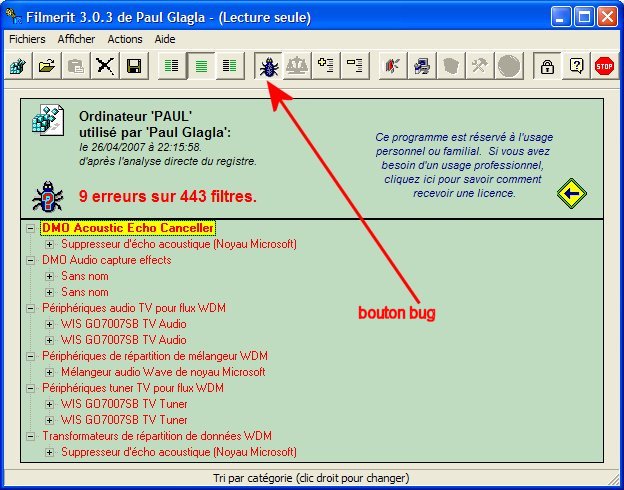The image size is (624, 490).
Task: Click the grayed-out hammer tools icon
Action: [480, 66]
